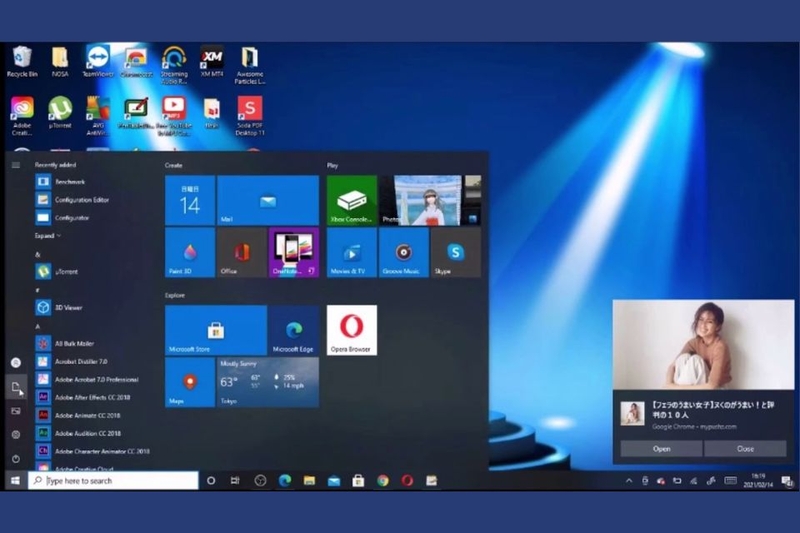Open AVG AntiVirus desktop icon
The image size is (800, 533).
tap(97, 116)
